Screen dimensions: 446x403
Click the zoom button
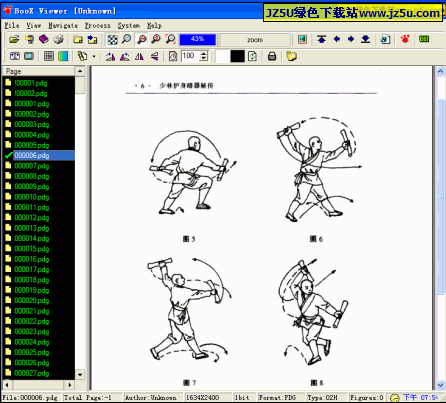click(x=255, y=40)
